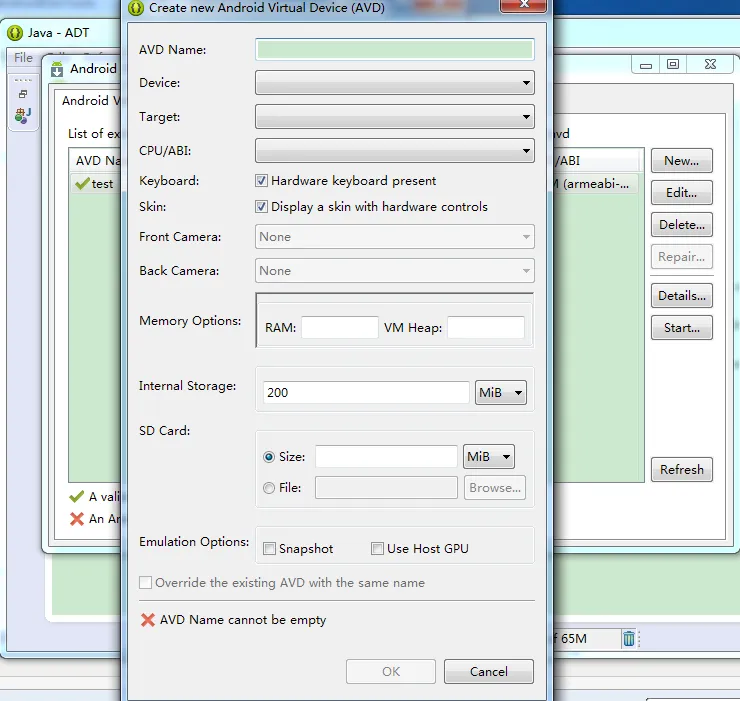
Task: Enable the Use Host GPU option
Action: coord(377,548)
